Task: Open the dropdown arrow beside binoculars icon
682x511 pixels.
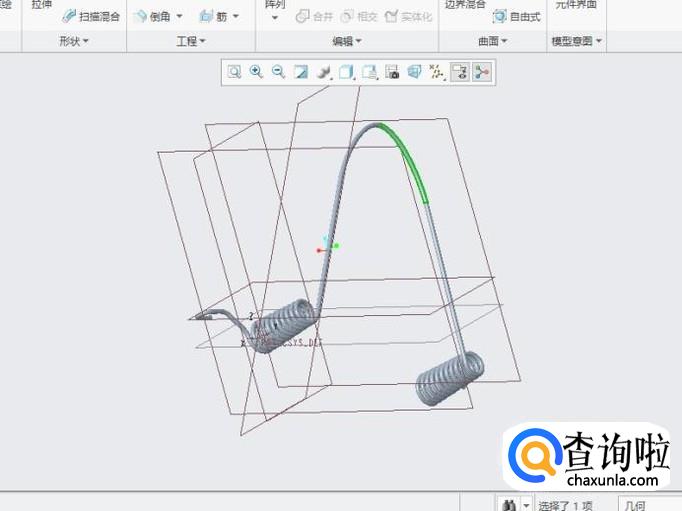Action: (526, 505)
